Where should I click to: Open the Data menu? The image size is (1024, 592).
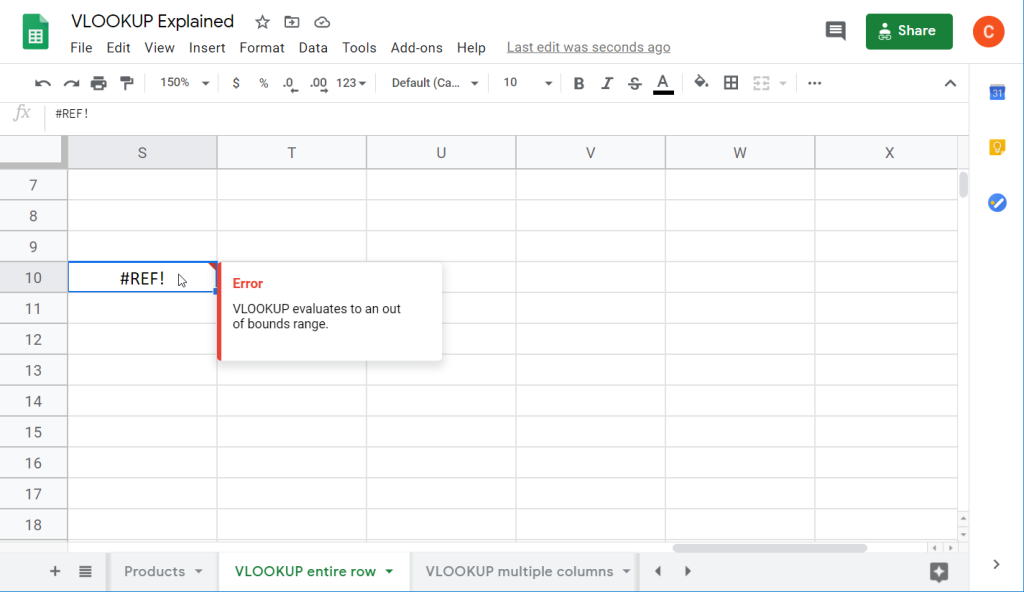pos(313,47)
